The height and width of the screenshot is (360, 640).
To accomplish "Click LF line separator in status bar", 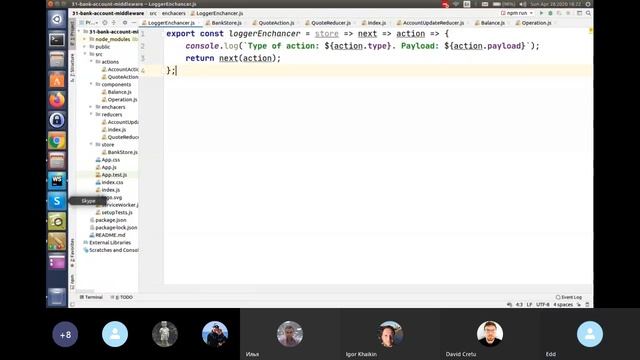I will (x=529, y=304).
